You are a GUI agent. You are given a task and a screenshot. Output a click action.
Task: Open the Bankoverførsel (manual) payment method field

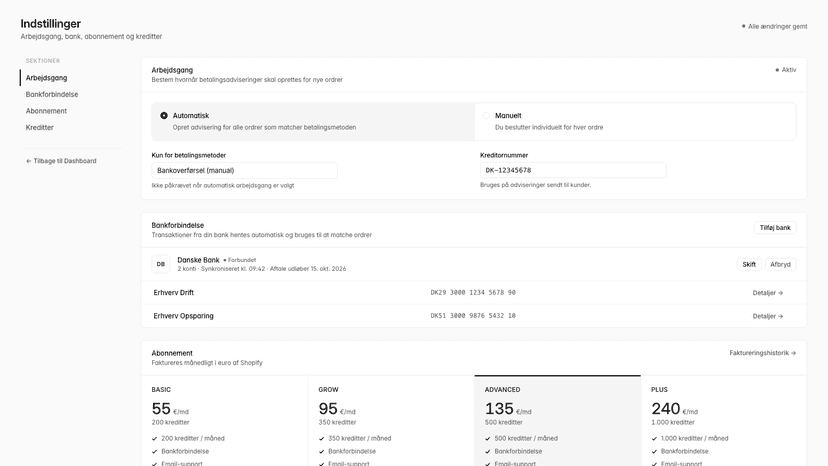[x=244, y=170]
